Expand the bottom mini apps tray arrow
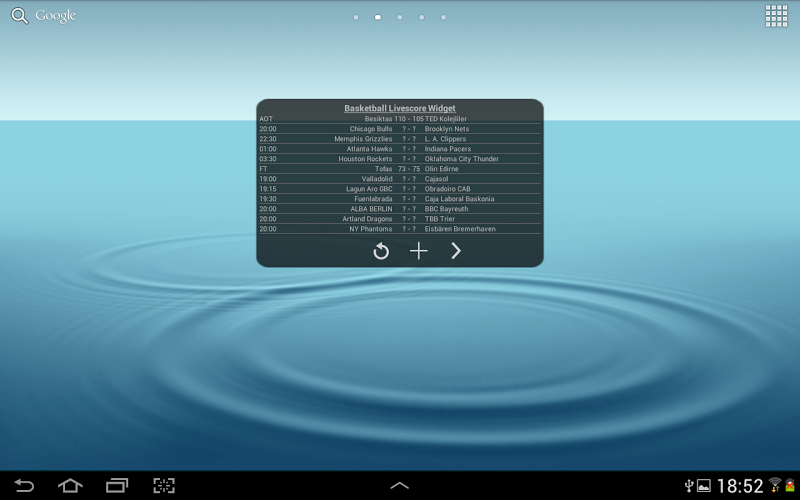Screen dimensions: 800x500 pos(399,486)
